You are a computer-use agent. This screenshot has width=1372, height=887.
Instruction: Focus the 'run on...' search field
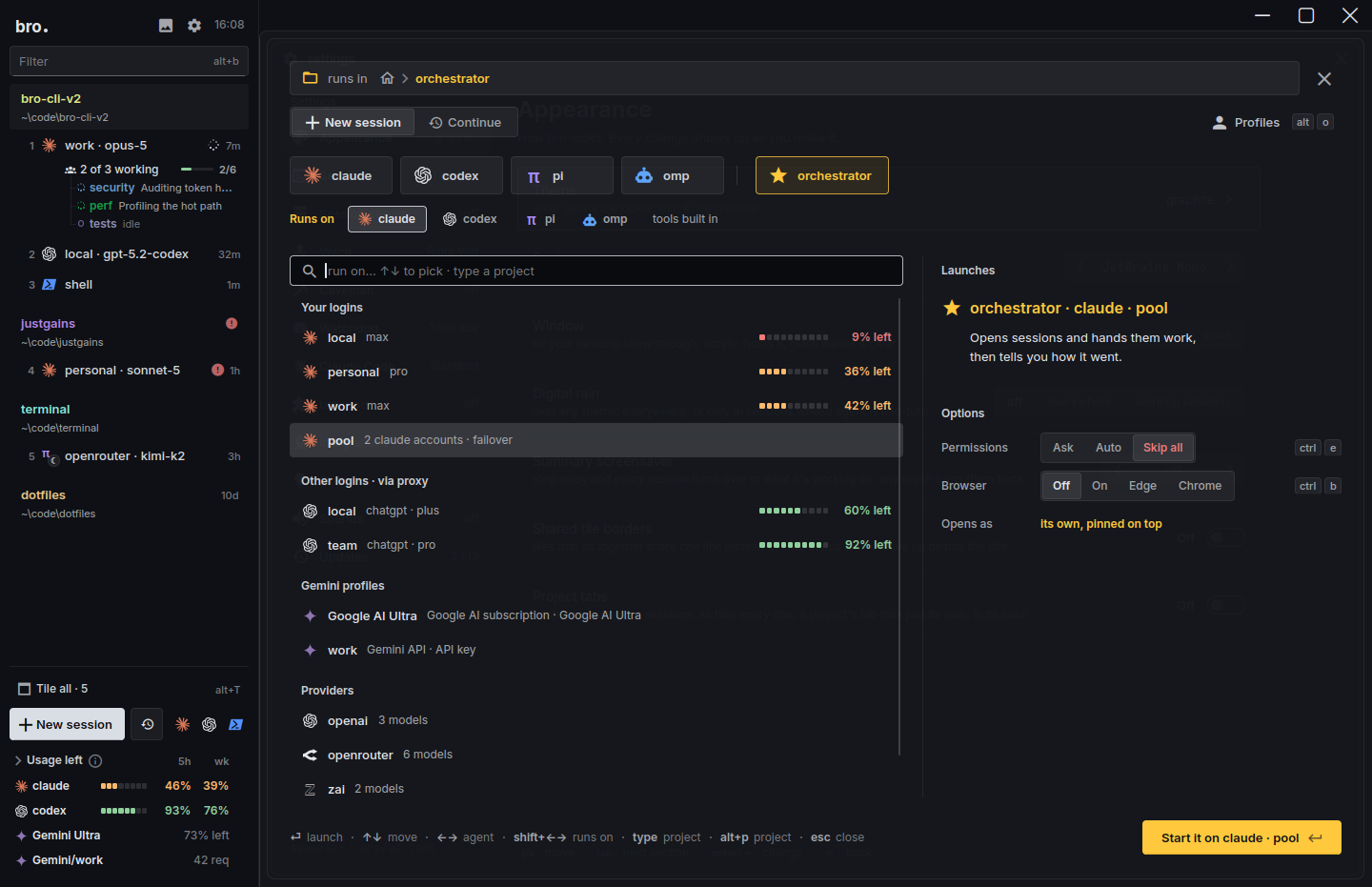click(x=596, y=271)
